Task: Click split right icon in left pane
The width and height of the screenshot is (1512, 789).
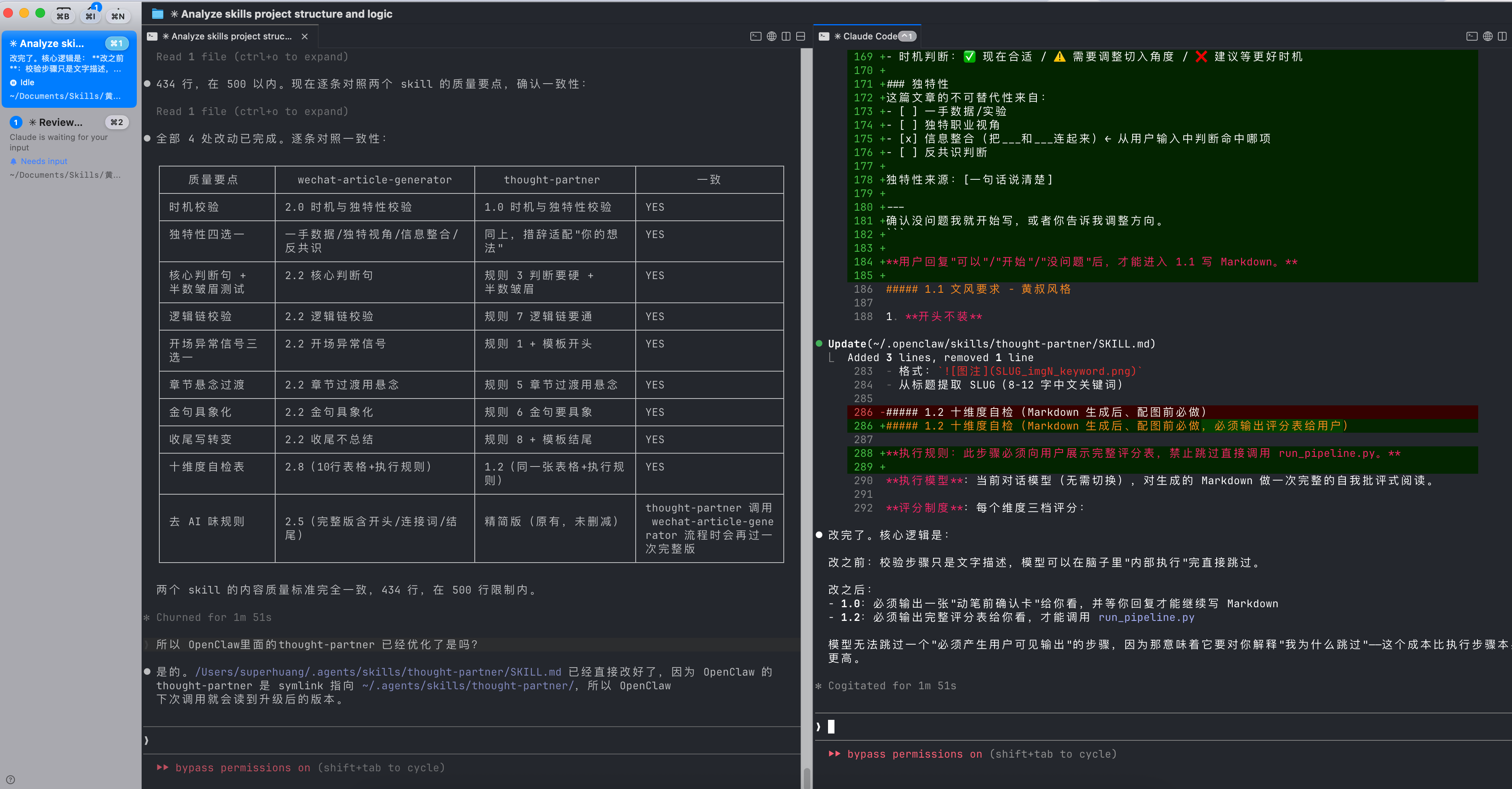Action: tap(786, 36)
